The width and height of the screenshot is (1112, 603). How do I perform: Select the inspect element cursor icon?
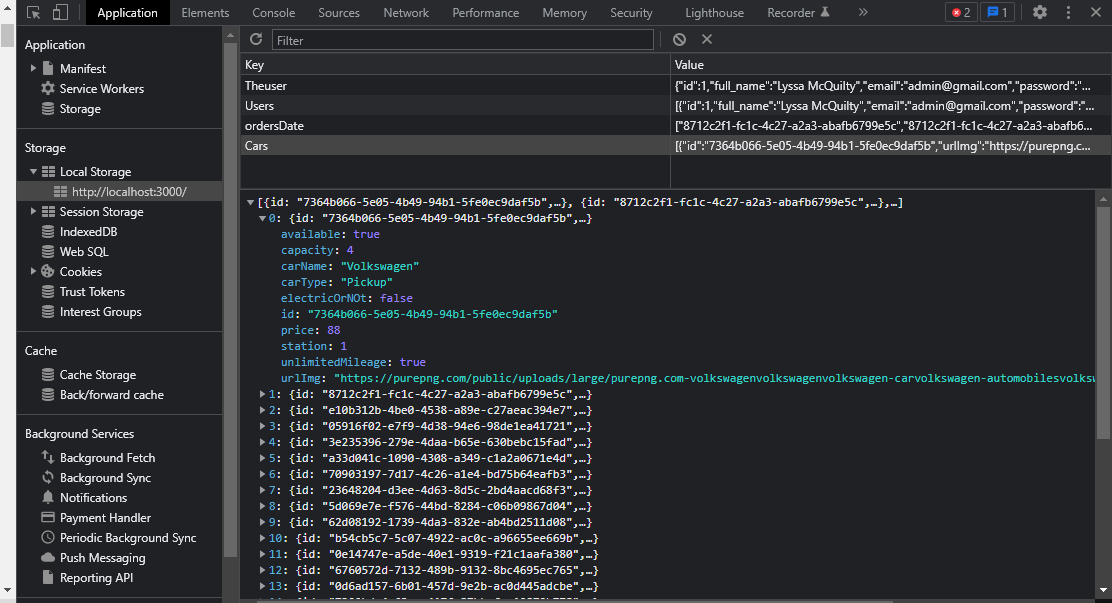[x=33, y=13]
